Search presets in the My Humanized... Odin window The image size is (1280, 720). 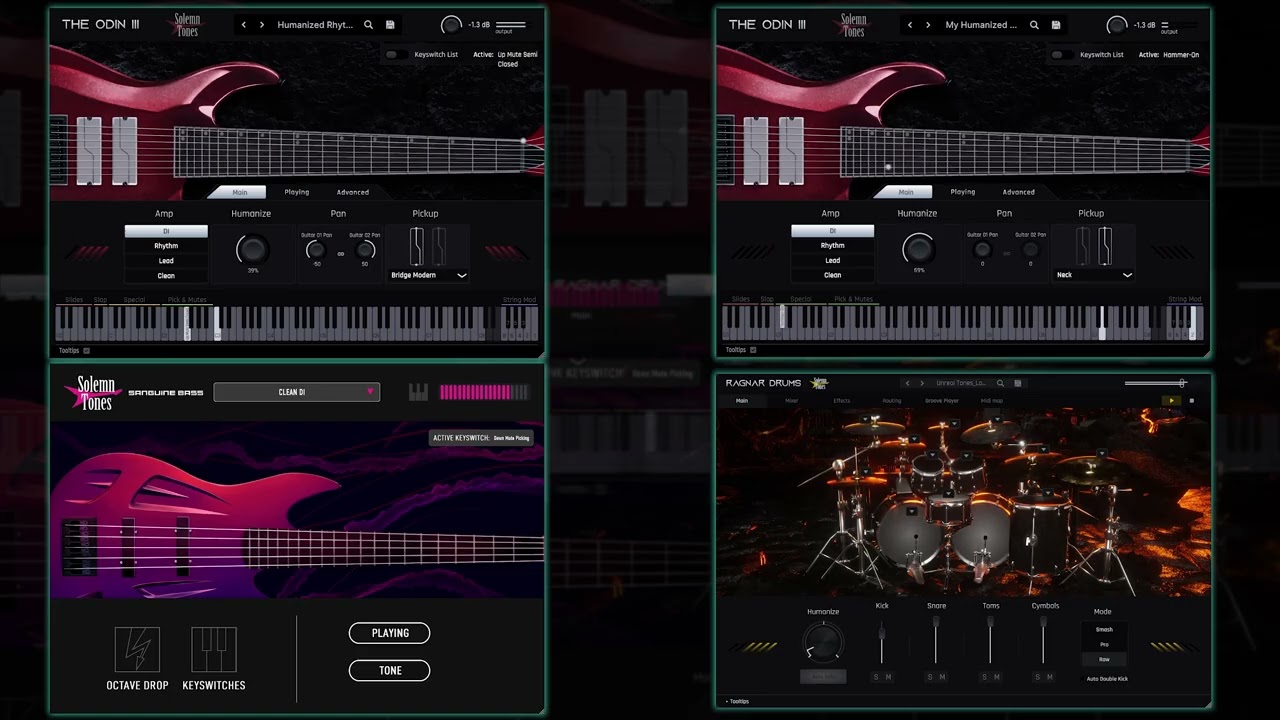click(1035, 25)
